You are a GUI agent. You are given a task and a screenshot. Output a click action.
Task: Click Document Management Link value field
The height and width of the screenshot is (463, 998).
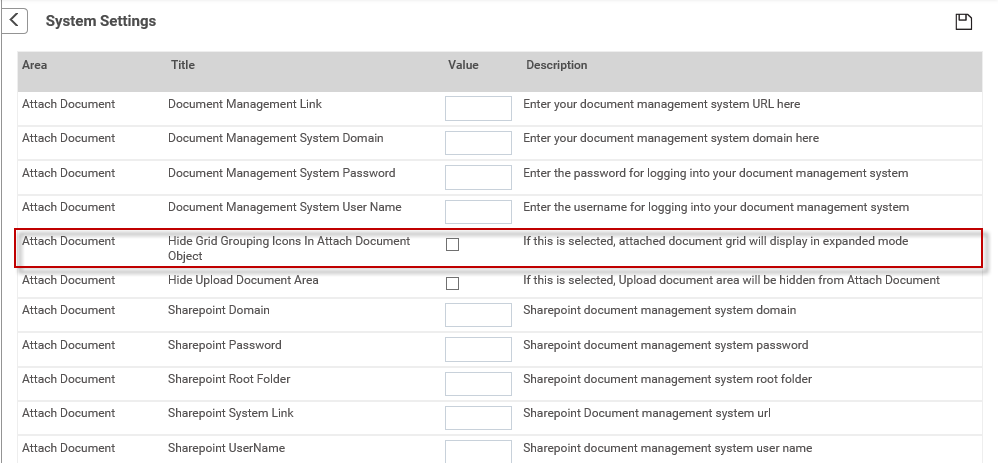[478, 108]
